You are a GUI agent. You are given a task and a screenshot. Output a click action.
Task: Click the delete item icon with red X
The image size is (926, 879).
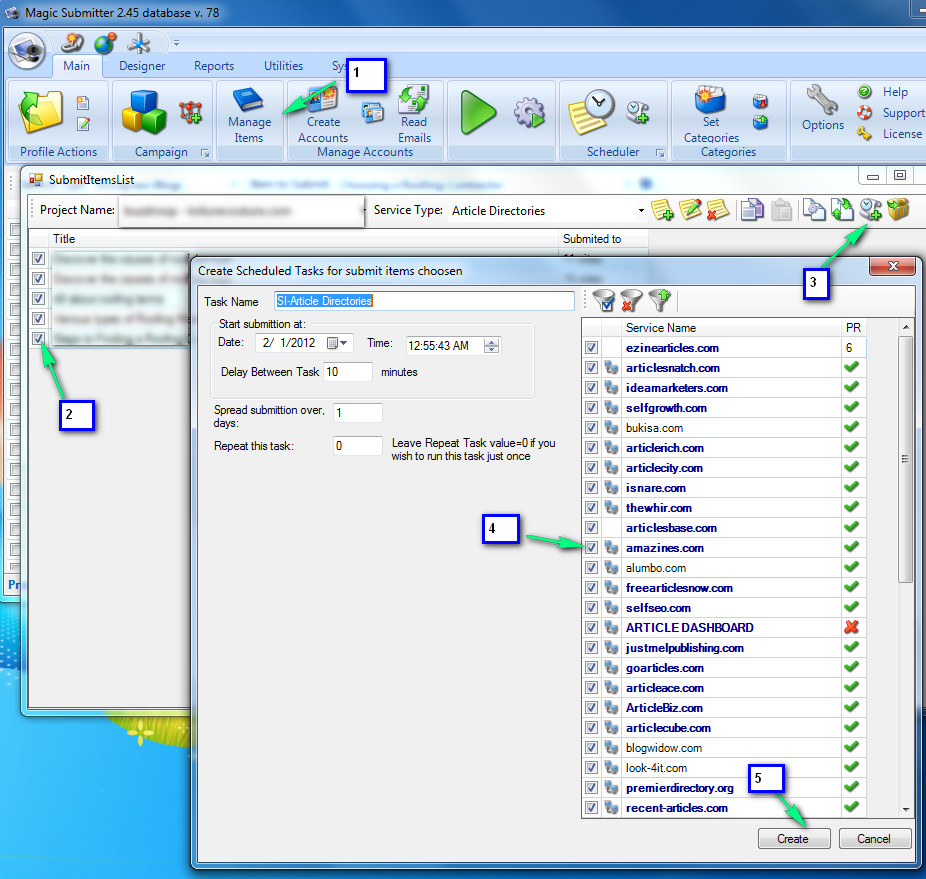(x=717, y=210)
